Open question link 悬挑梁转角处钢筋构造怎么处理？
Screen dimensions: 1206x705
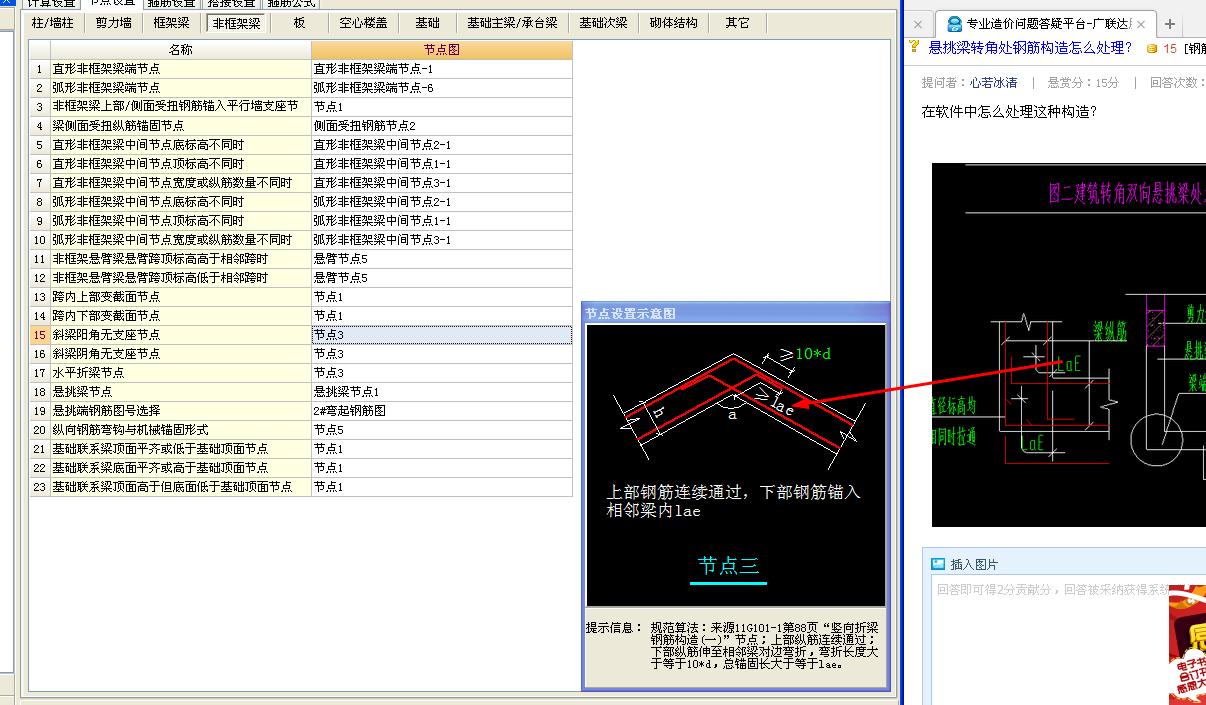click(x=1030, y=47)
